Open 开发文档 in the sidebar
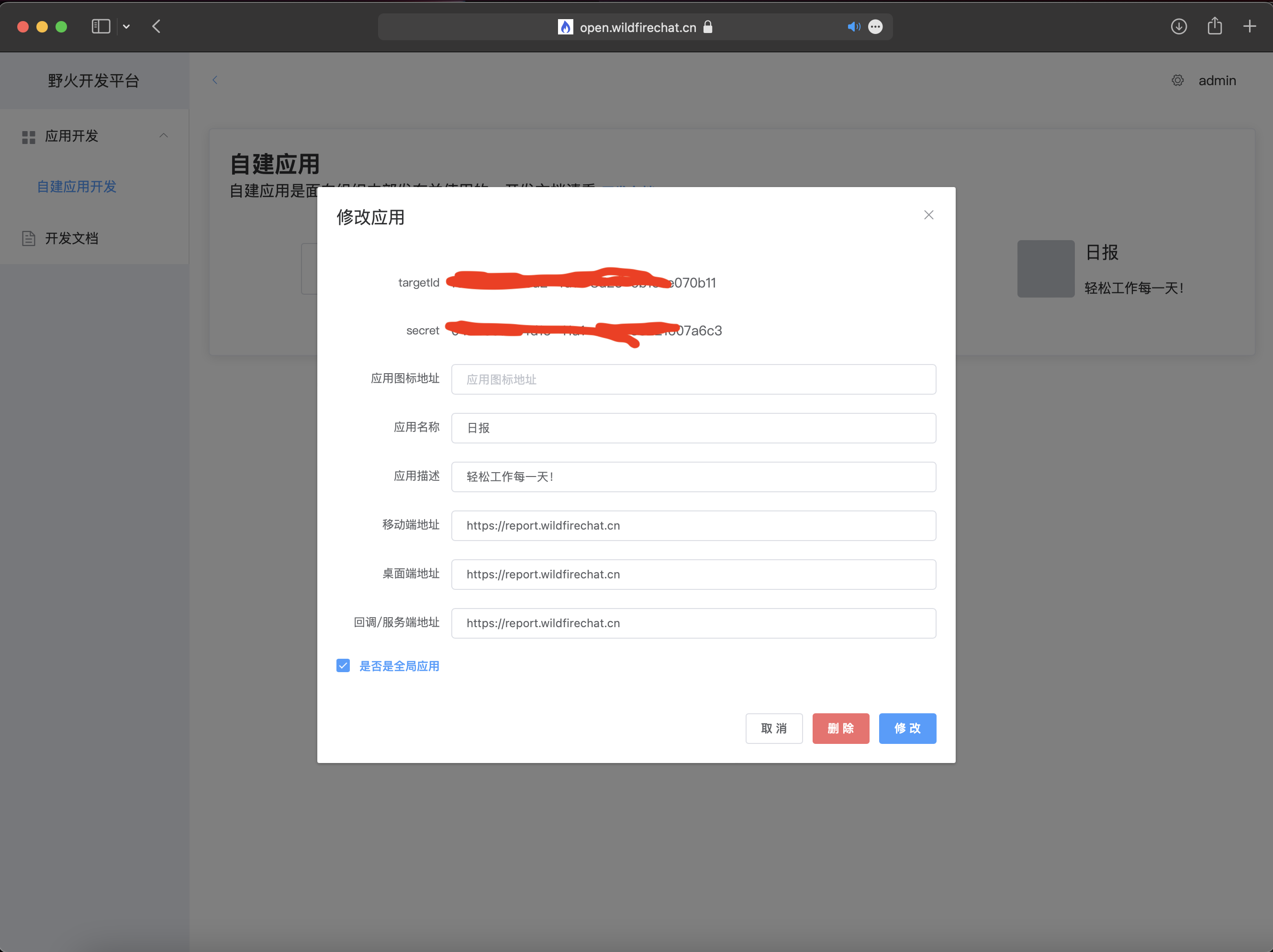 tap(71, 238)
